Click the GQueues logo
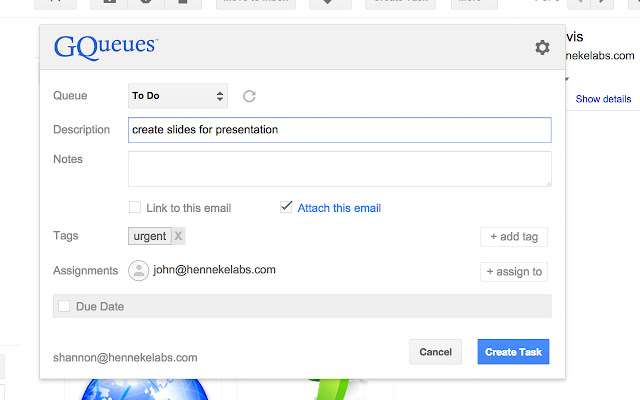The image size is (640, 400). click(x=105, y=46)
